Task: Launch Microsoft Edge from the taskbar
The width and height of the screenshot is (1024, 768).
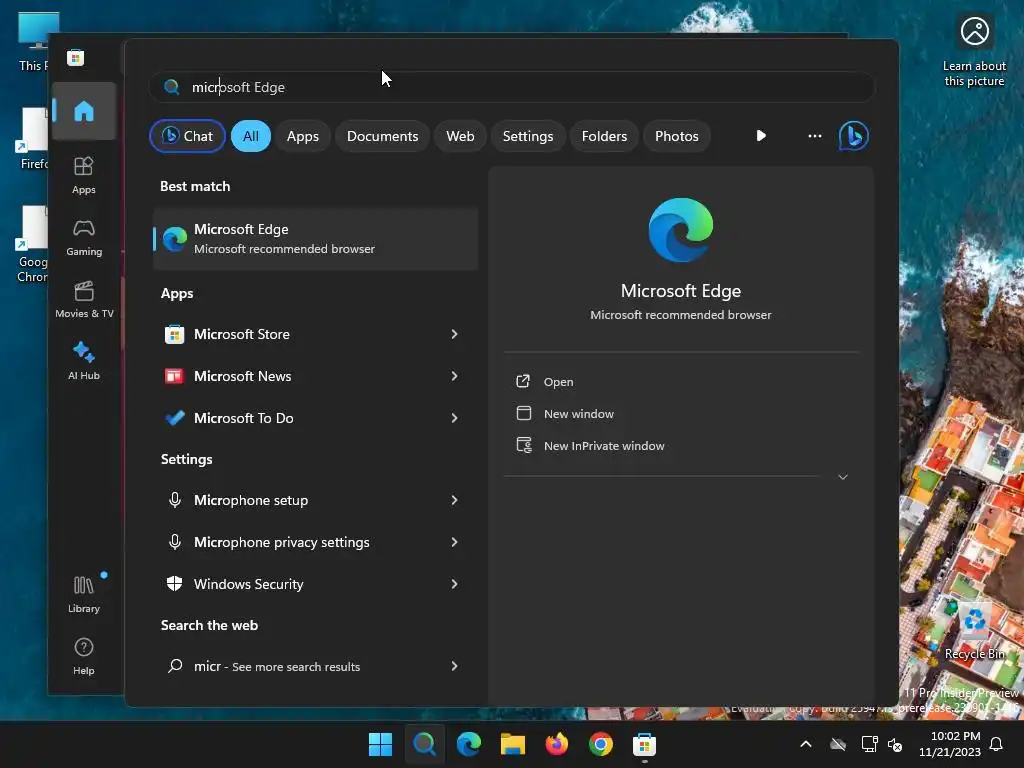Action: (x=468, y=744)
